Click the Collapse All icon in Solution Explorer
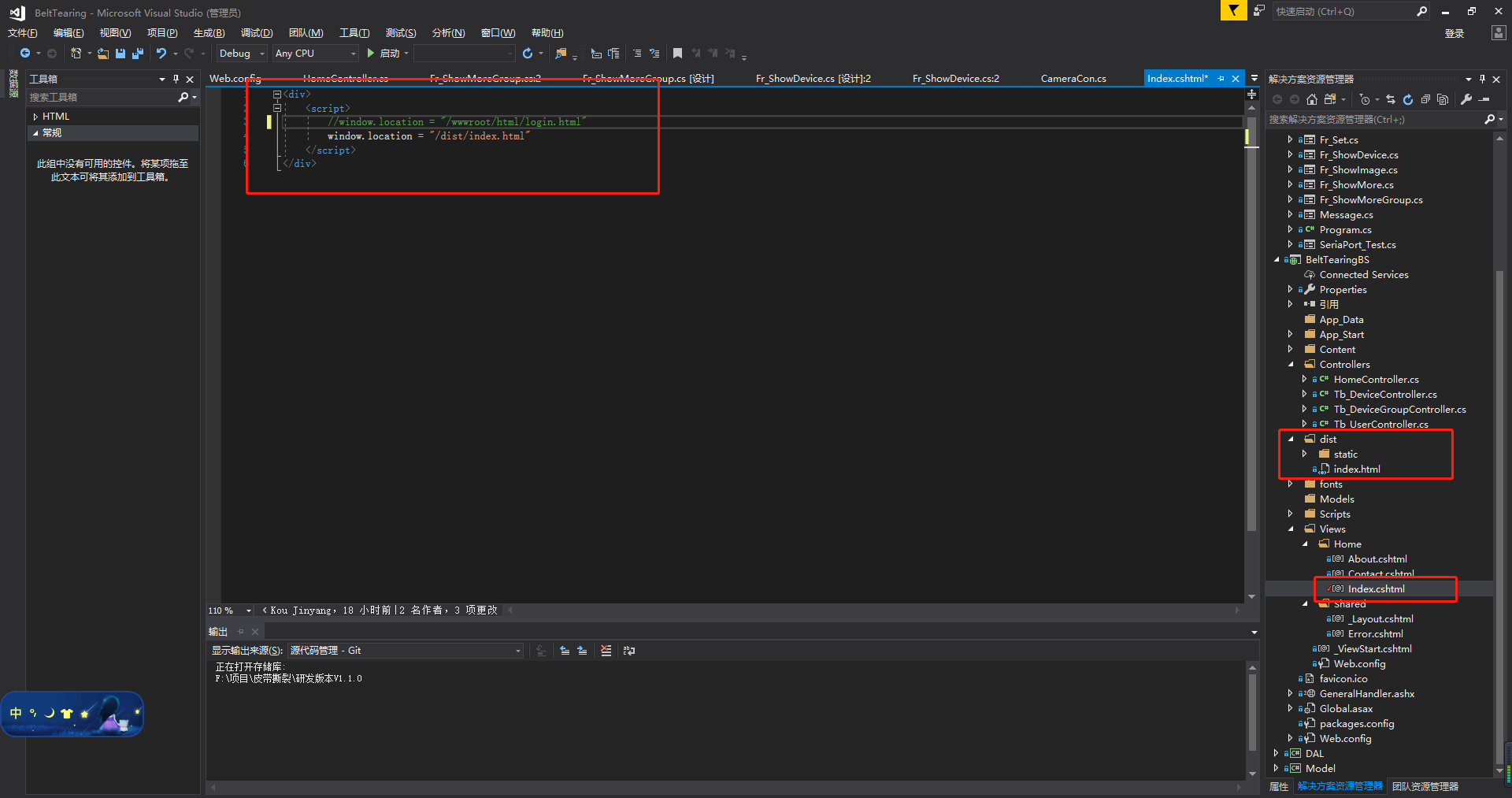The image size is (1512, 798). pos(1427,99)
